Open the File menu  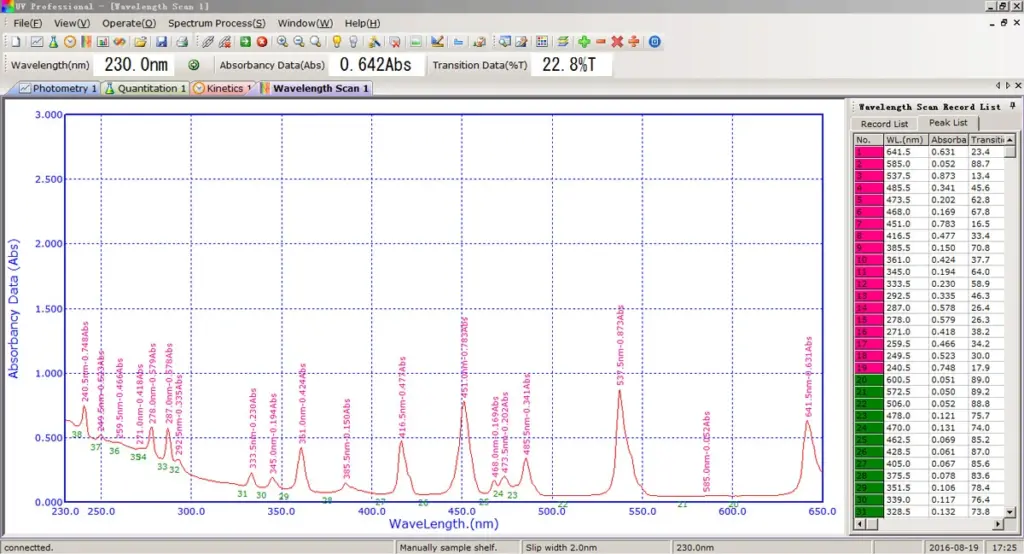[27, 23]
